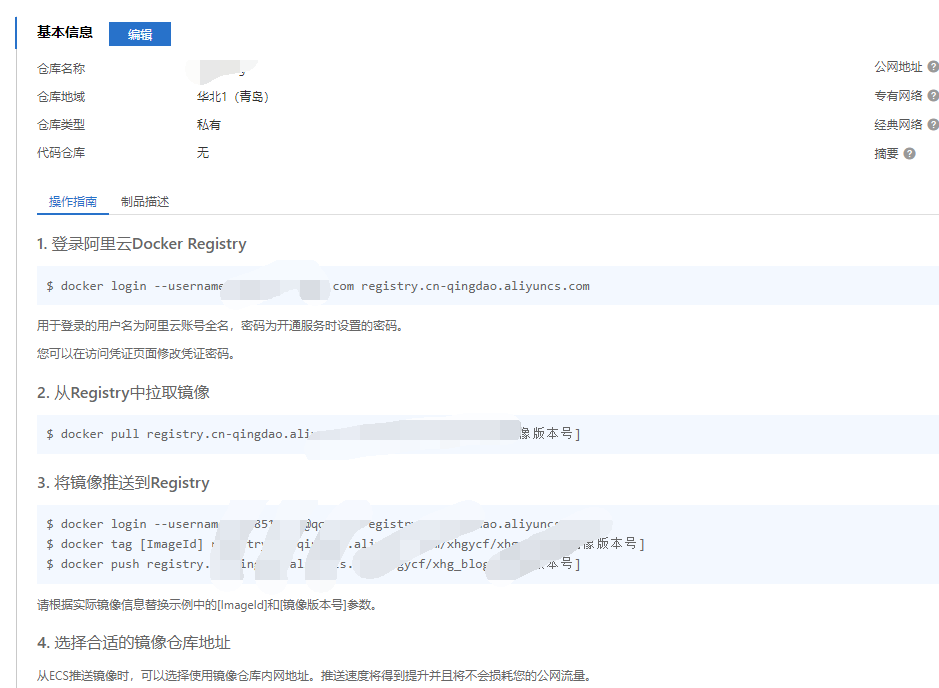Click help icon next to 专有网络

933,96
